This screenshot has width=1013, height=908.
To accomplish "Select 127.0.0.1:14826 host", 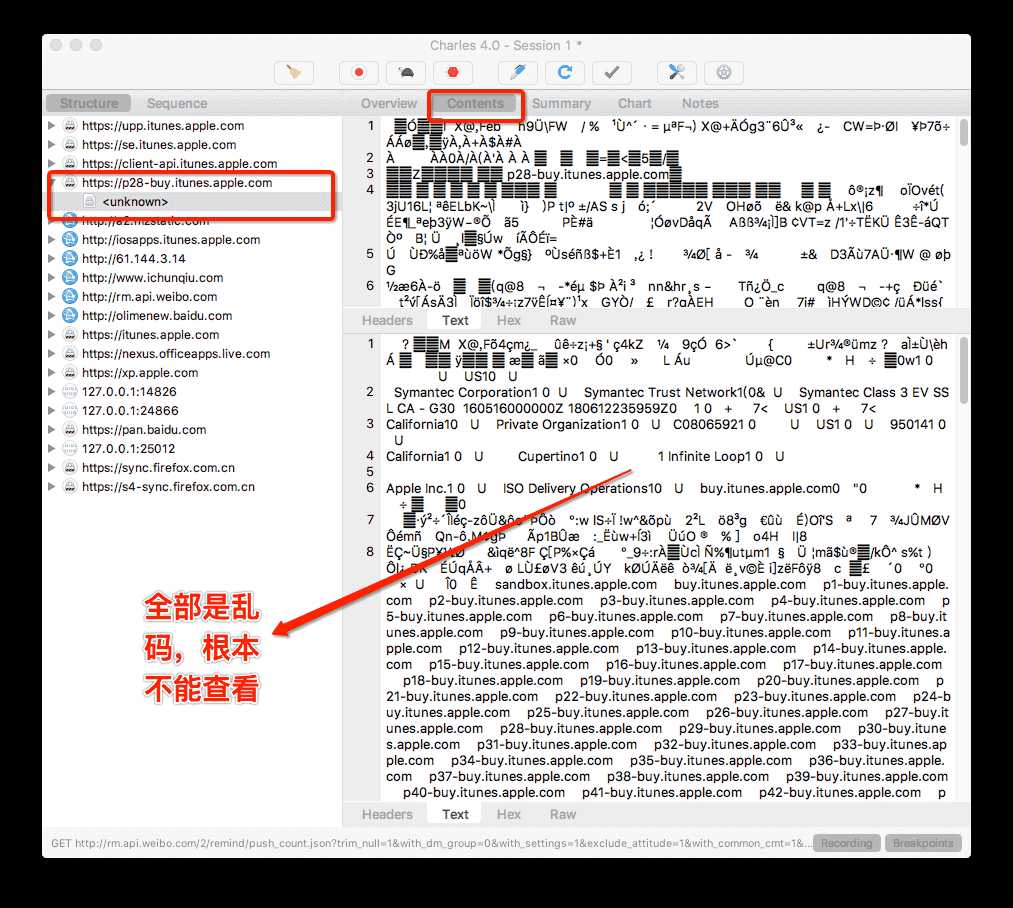I will 129,392.
